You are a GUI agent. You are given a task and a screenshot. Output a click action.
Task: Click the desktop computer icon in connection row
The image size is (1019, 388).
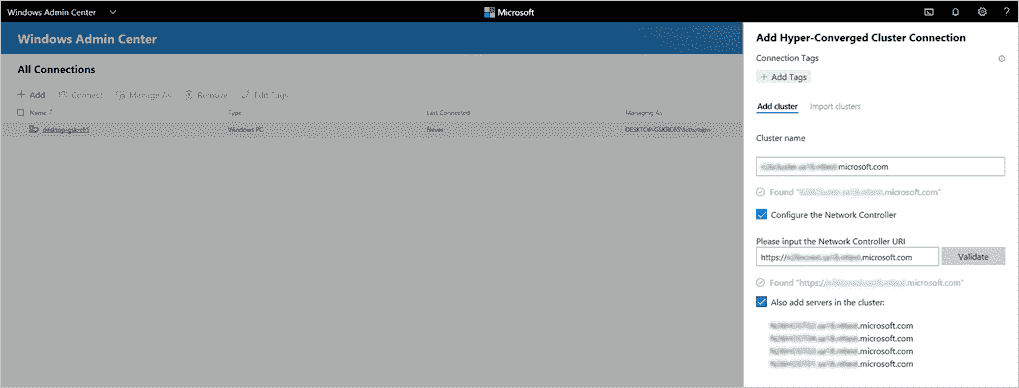[34, 129]
